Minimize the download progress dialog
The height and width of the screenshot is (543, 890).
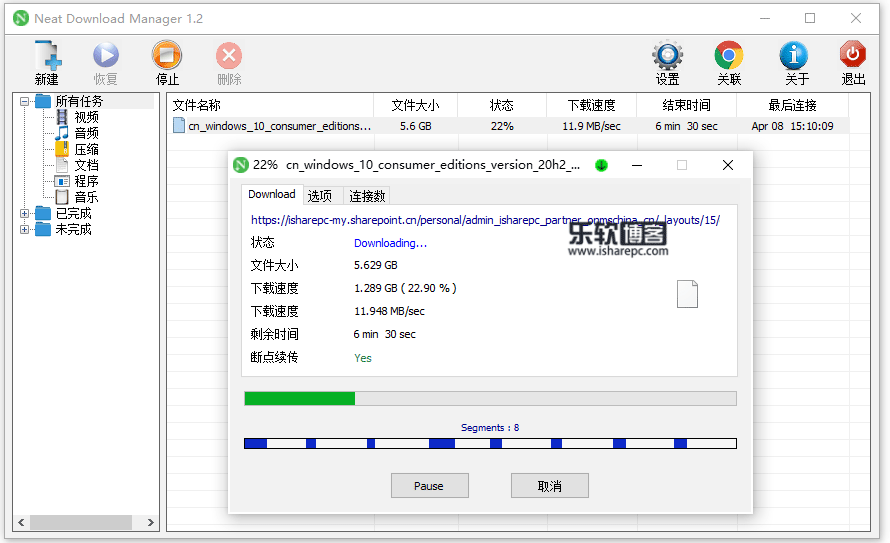pos(637,165)
